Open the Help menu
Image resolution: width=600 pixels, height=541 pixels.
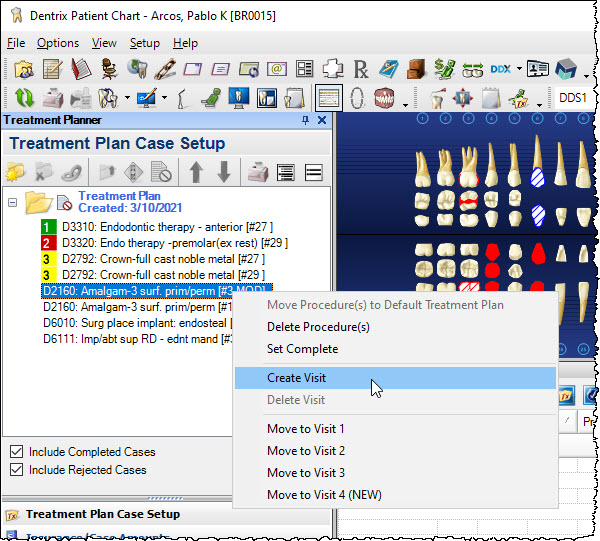tap(185, 43)
